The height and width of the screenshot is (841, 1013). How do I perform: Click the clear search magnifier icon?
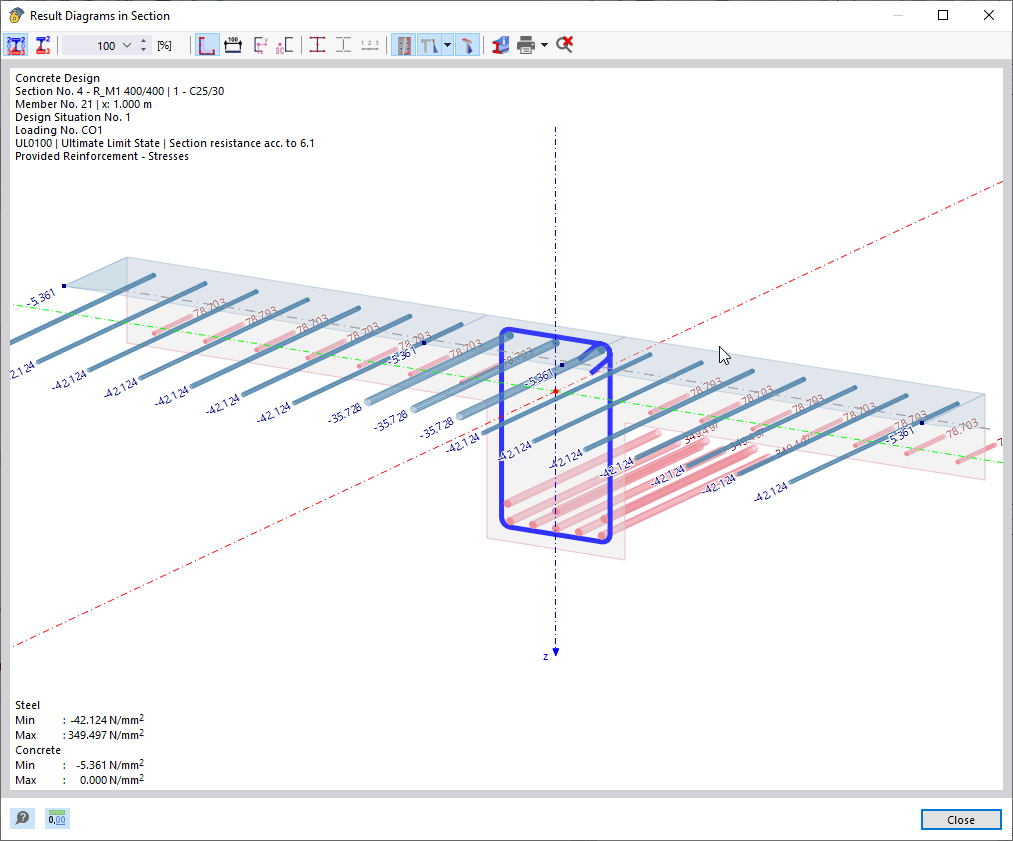pyautogui.click(x=564, y=45)
